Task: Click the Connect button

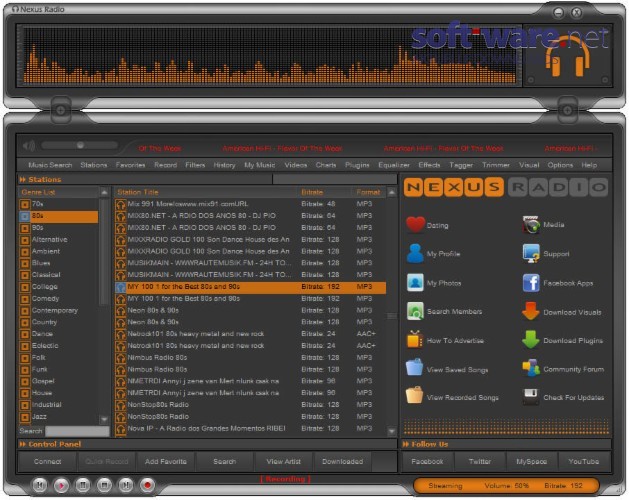Action: [47, 461]
